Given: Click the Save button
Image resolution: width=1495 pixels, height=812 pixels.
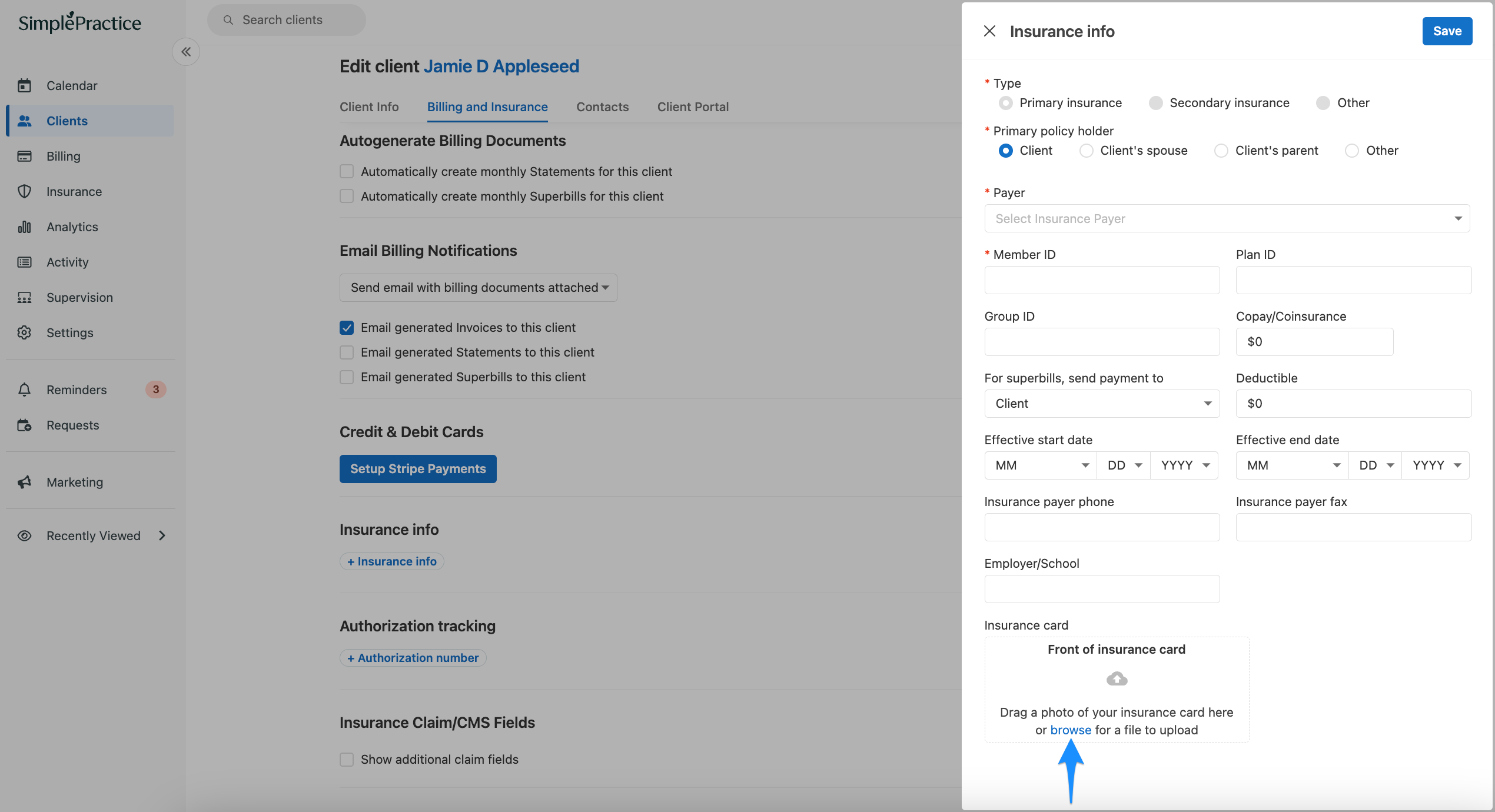Looking at the screenshot, I should pos(1447,31).
